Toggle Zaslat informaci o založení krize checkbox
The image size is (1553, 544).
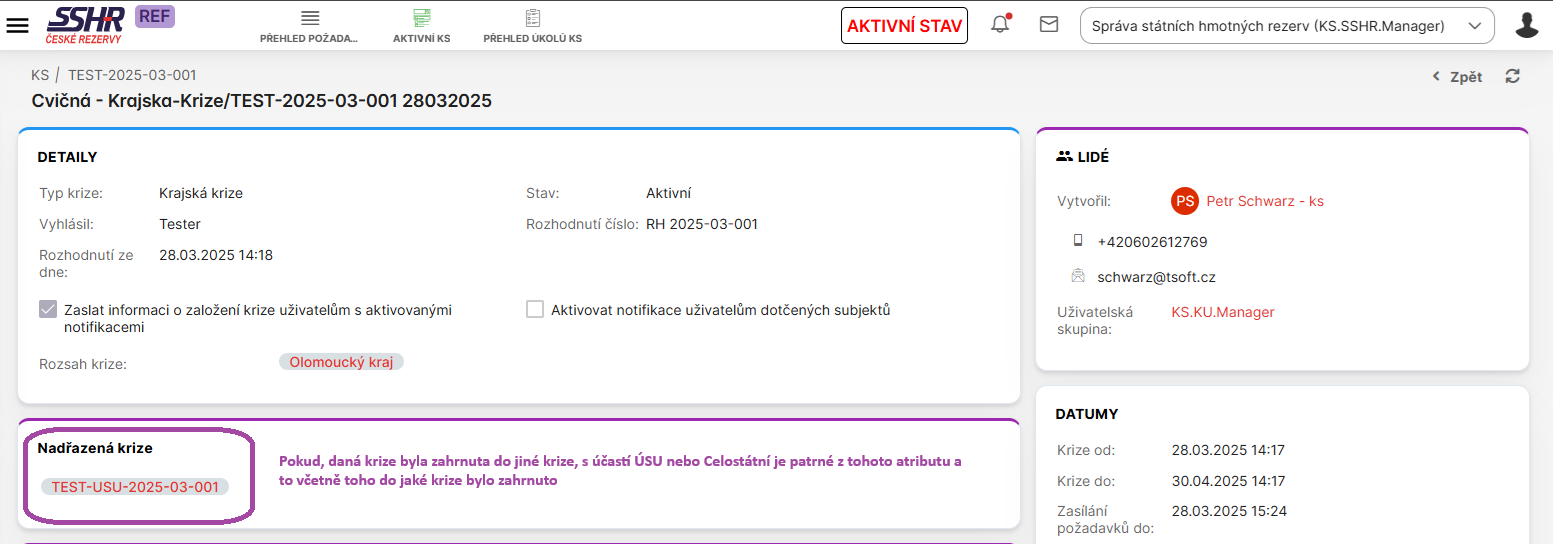click(x=48, y=309)
